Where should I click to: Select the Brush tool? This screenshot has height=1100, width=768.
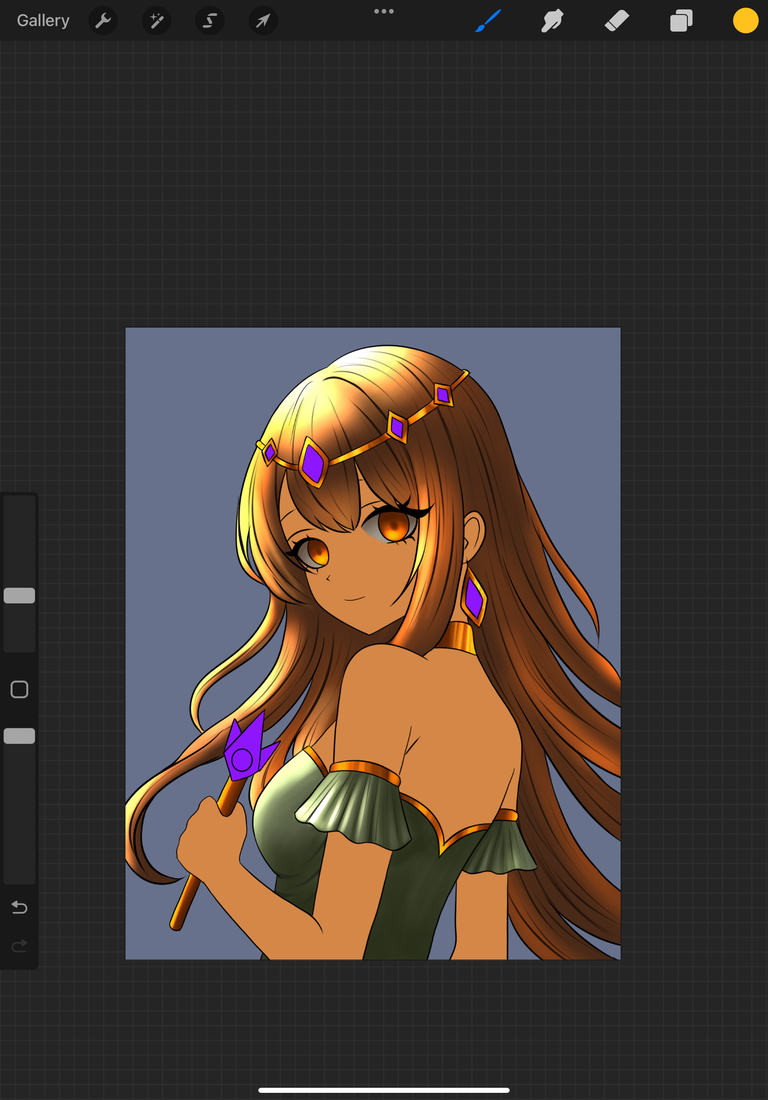(488, 20)
